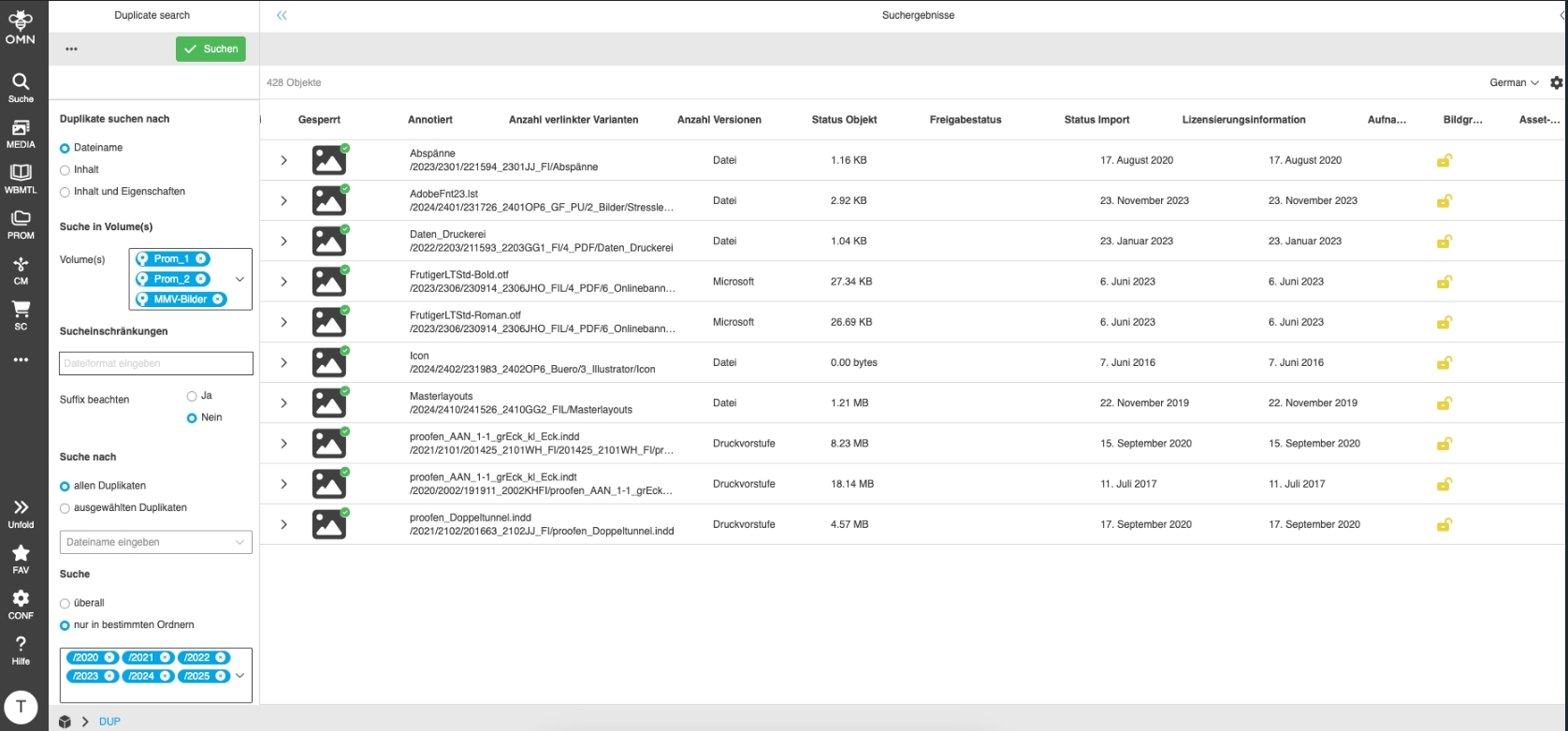Open the FAV star icon
The height and width of the screenshot is (731, 1568).
[21, 559]
